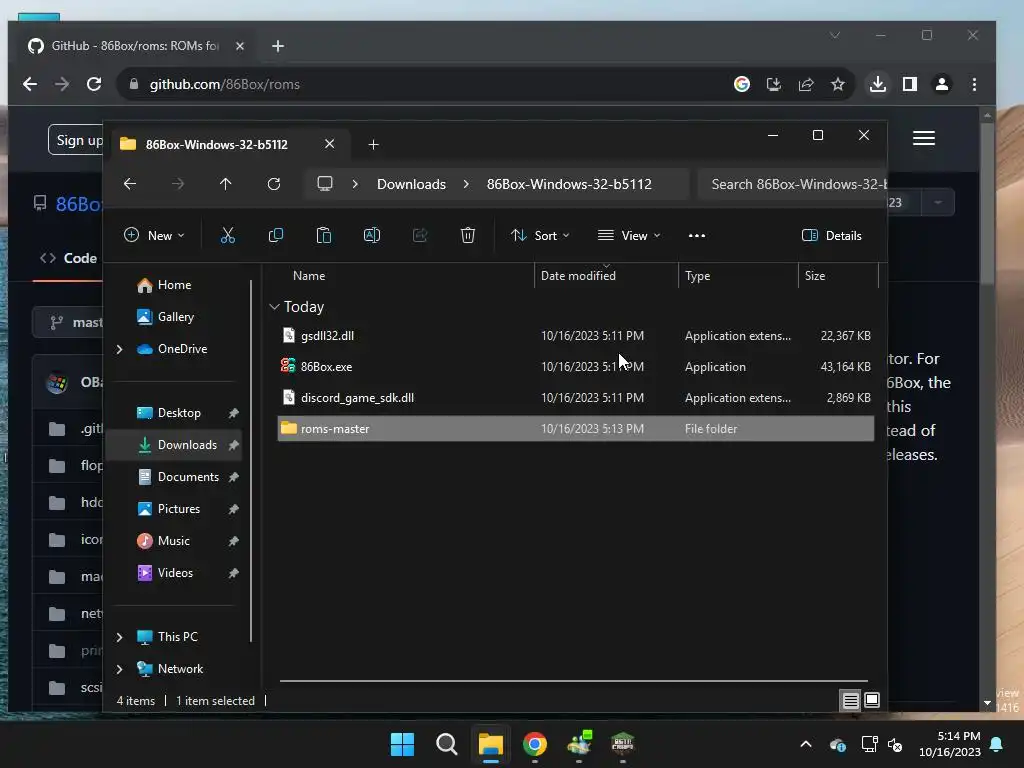The image size is (1024, 768).
Task: Open Pictures in navigation pane
Action: click(168, 509)
